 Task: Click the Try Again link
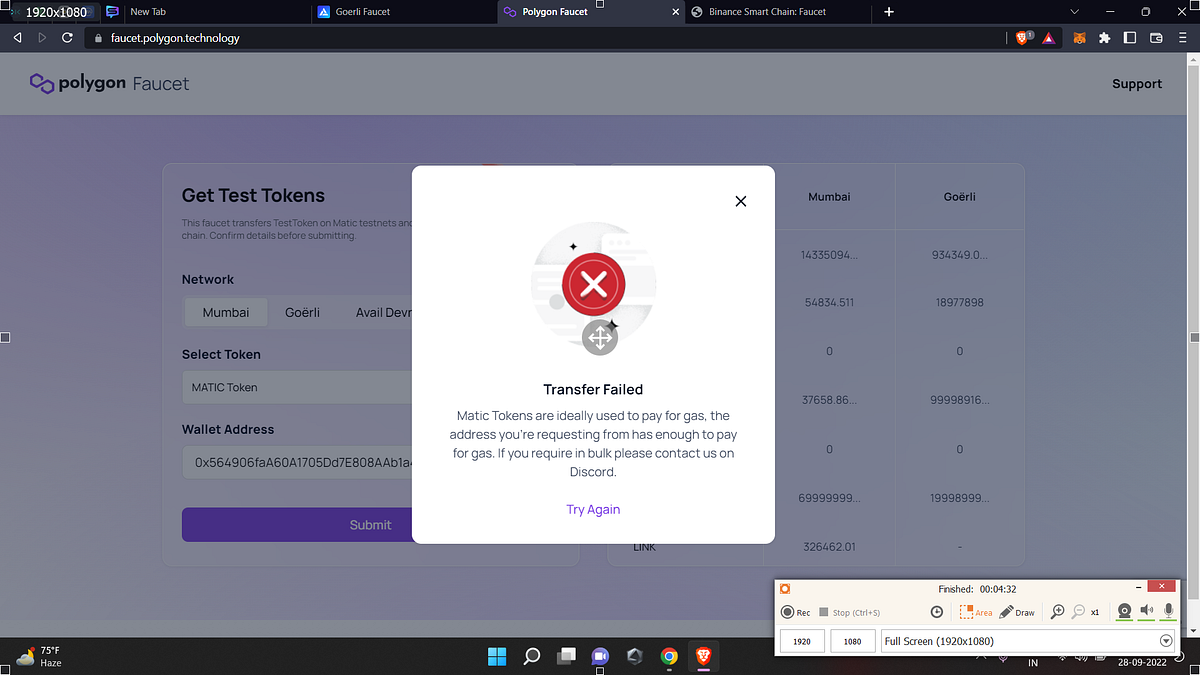593,509
